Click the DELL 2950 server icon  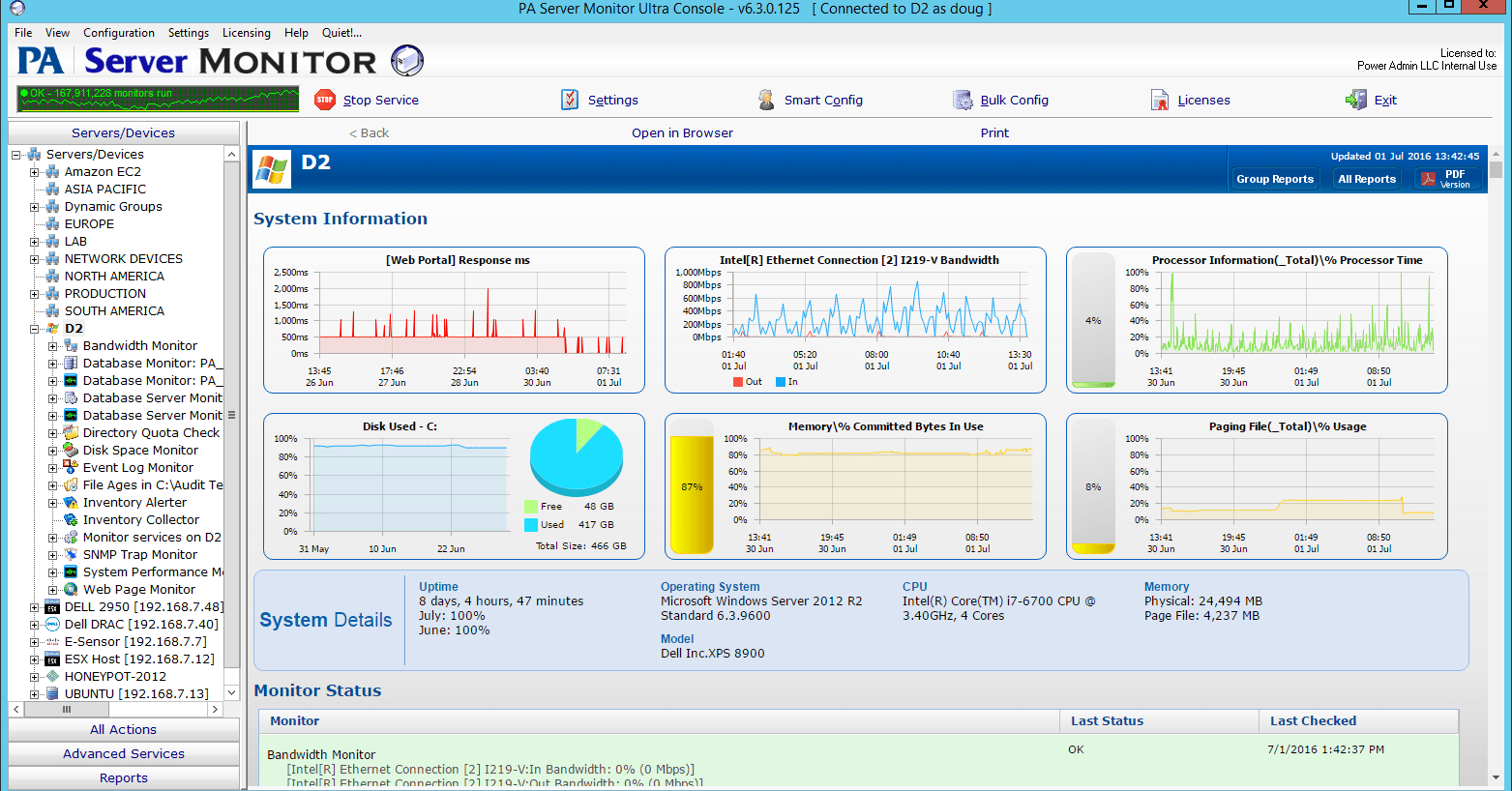tap(52, 606)
